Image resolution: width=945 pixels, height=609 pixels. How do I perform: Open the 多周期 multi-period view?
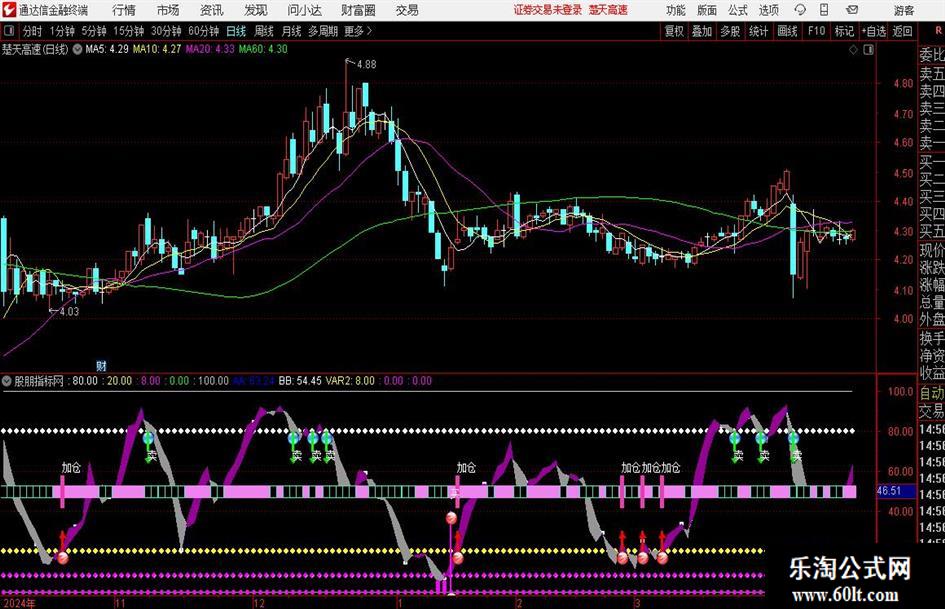[322, 31]
